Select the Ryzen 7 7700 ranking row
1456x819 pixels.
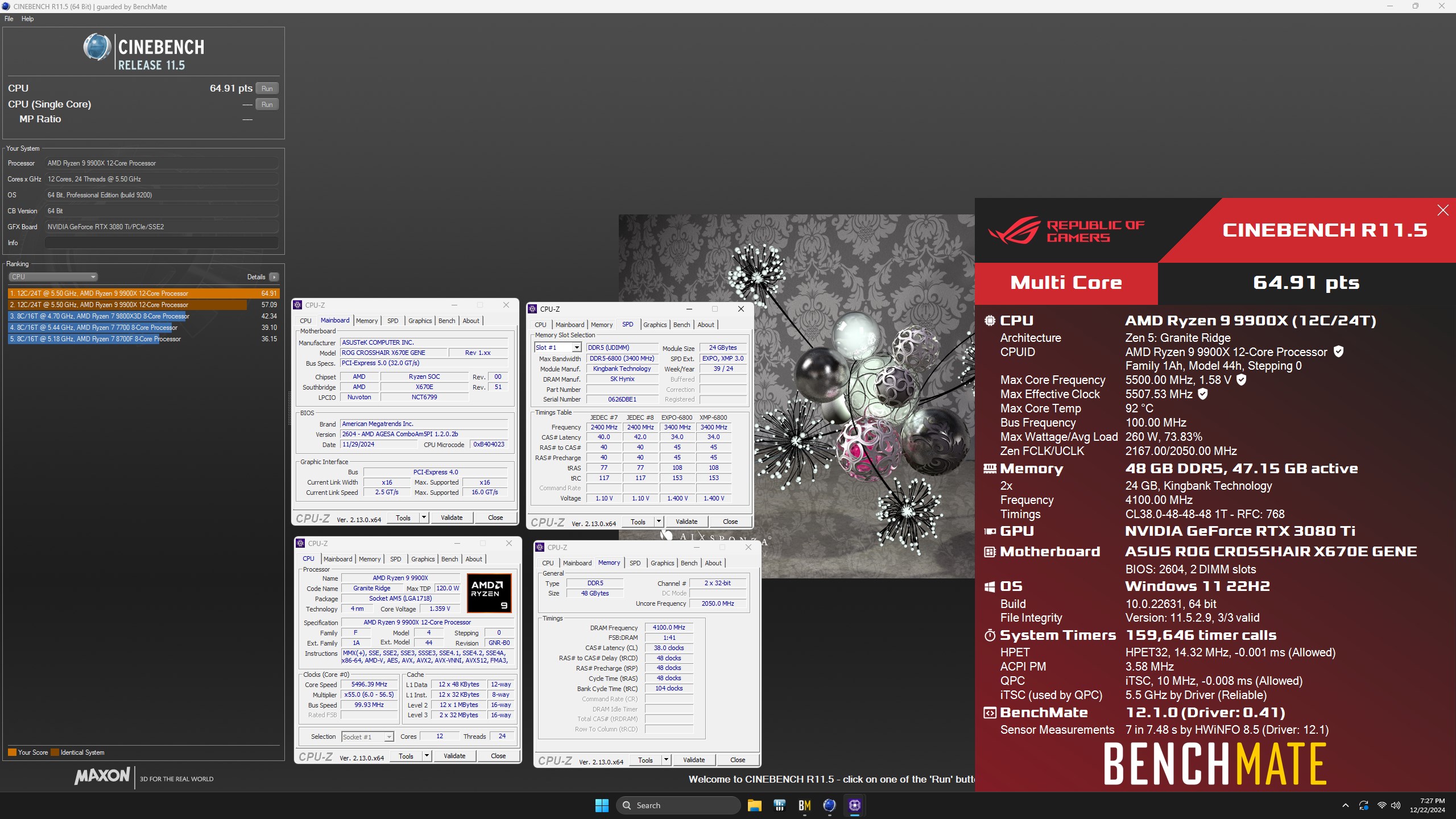[x=143, y=328]
